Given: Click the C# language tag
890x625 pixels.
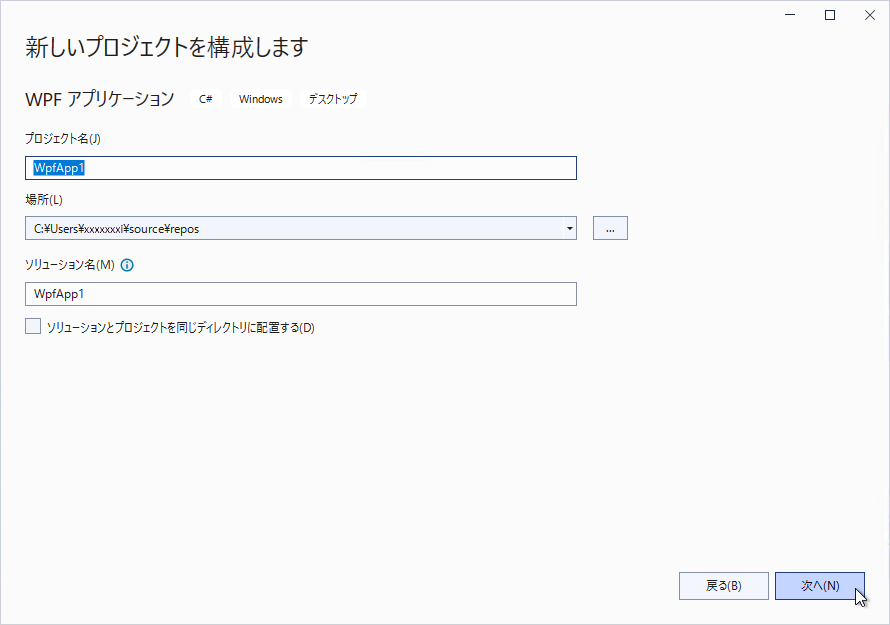Looking at the screenshot, I should (205, 99).
